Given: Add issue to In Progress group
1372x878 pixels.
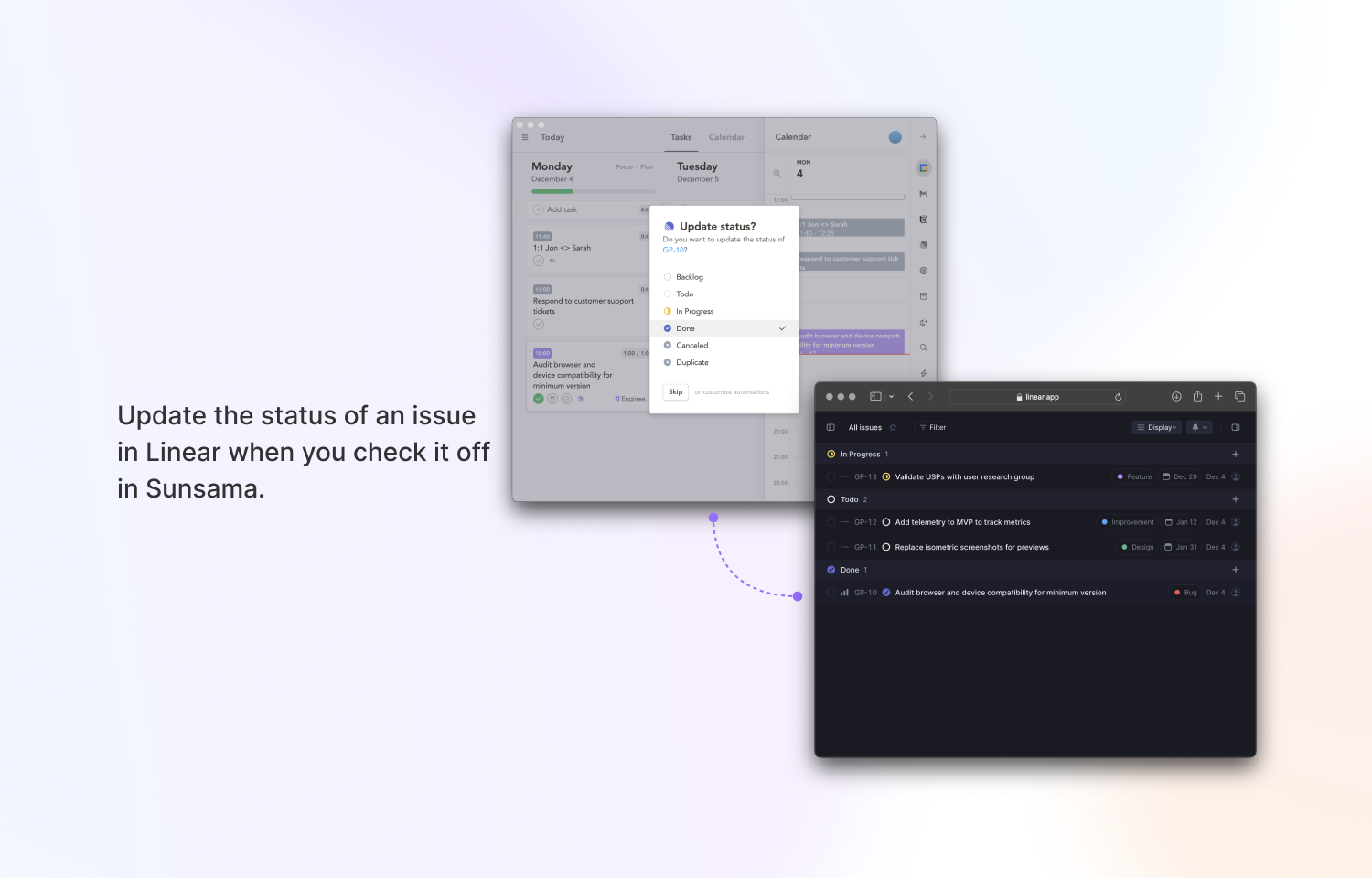Looking at the screenshot, I should (1236, 454).
